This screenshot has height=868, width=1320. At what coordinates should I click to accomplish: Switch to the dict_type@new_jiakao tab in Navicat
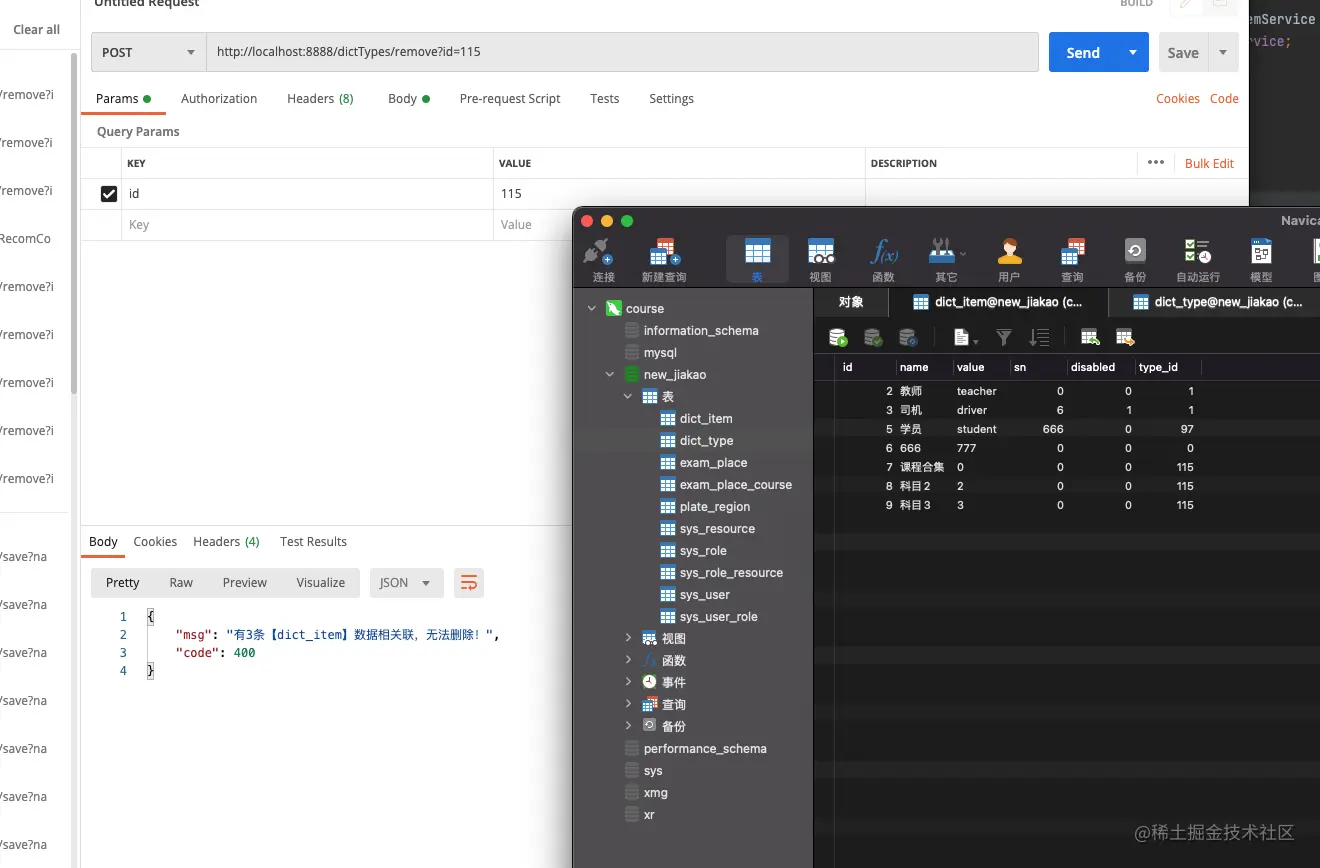pos(1215,302)
